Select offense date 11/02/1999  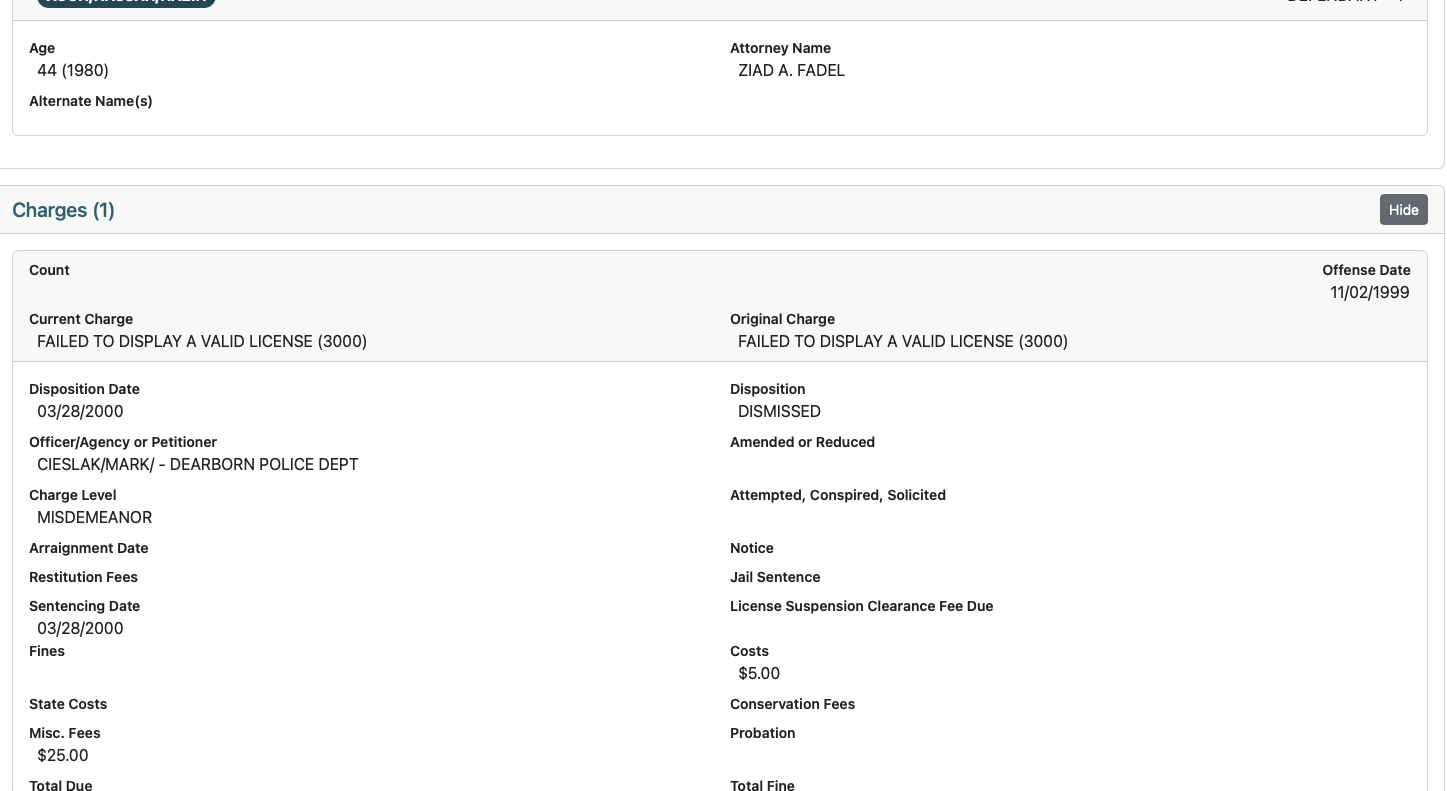(x=1369, y=292)
